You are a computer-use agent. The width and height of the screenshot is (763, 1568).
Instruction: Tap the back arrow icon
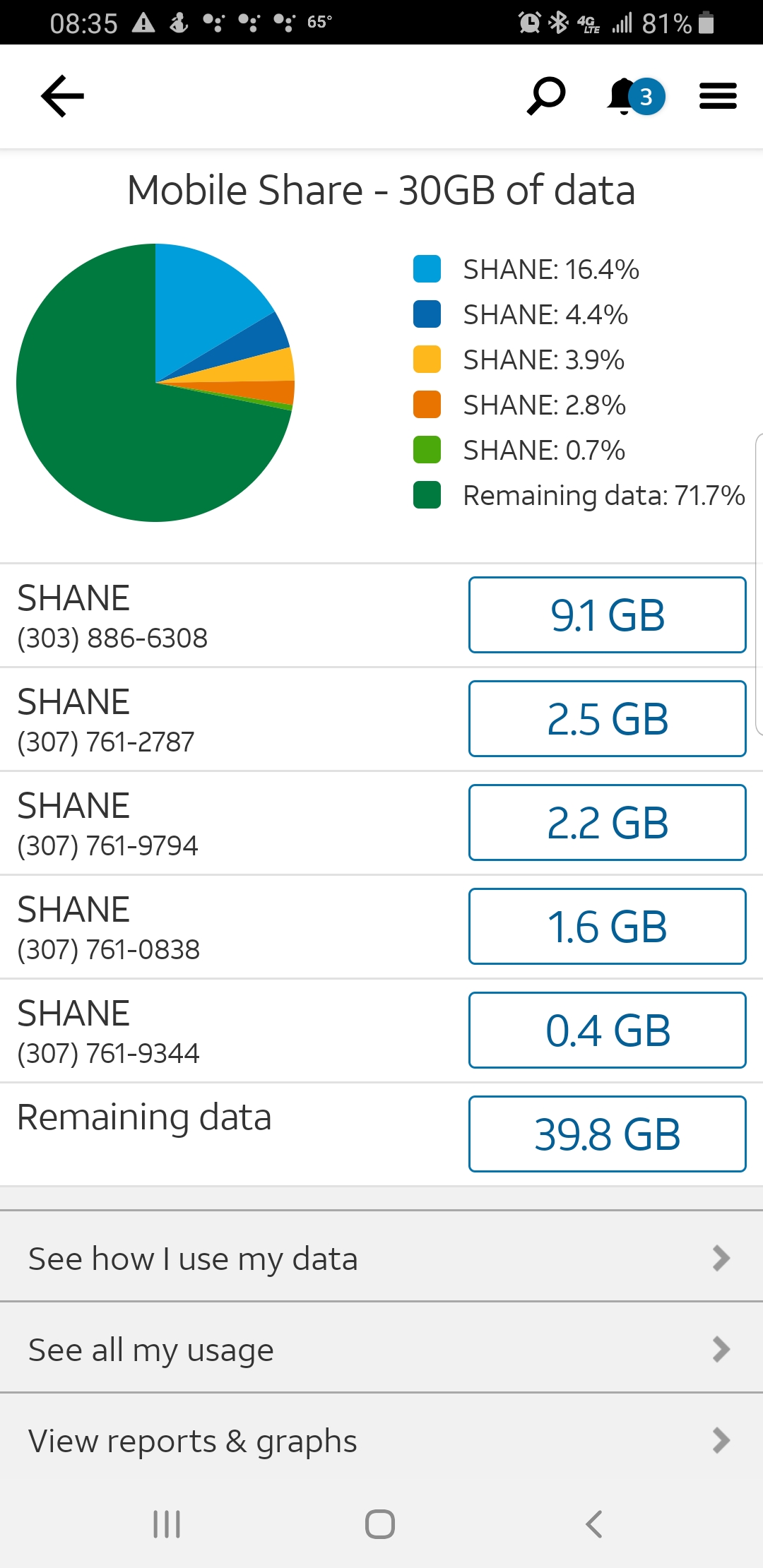click(x=63, y=96)
